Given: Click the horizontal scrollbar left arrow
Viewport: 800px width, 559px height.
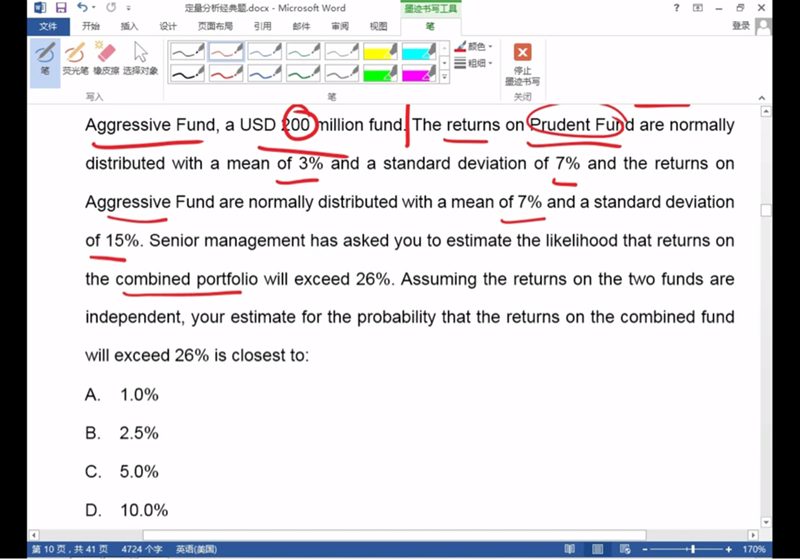Looking at the screenshot, I should click(x=34, y=535).
